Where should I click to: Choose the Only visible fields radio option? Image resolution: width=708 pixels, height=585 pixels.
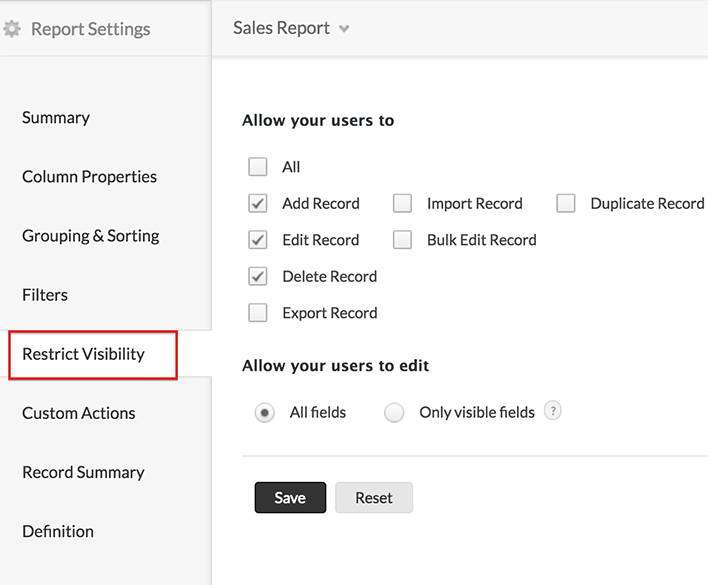click(394, 412)
